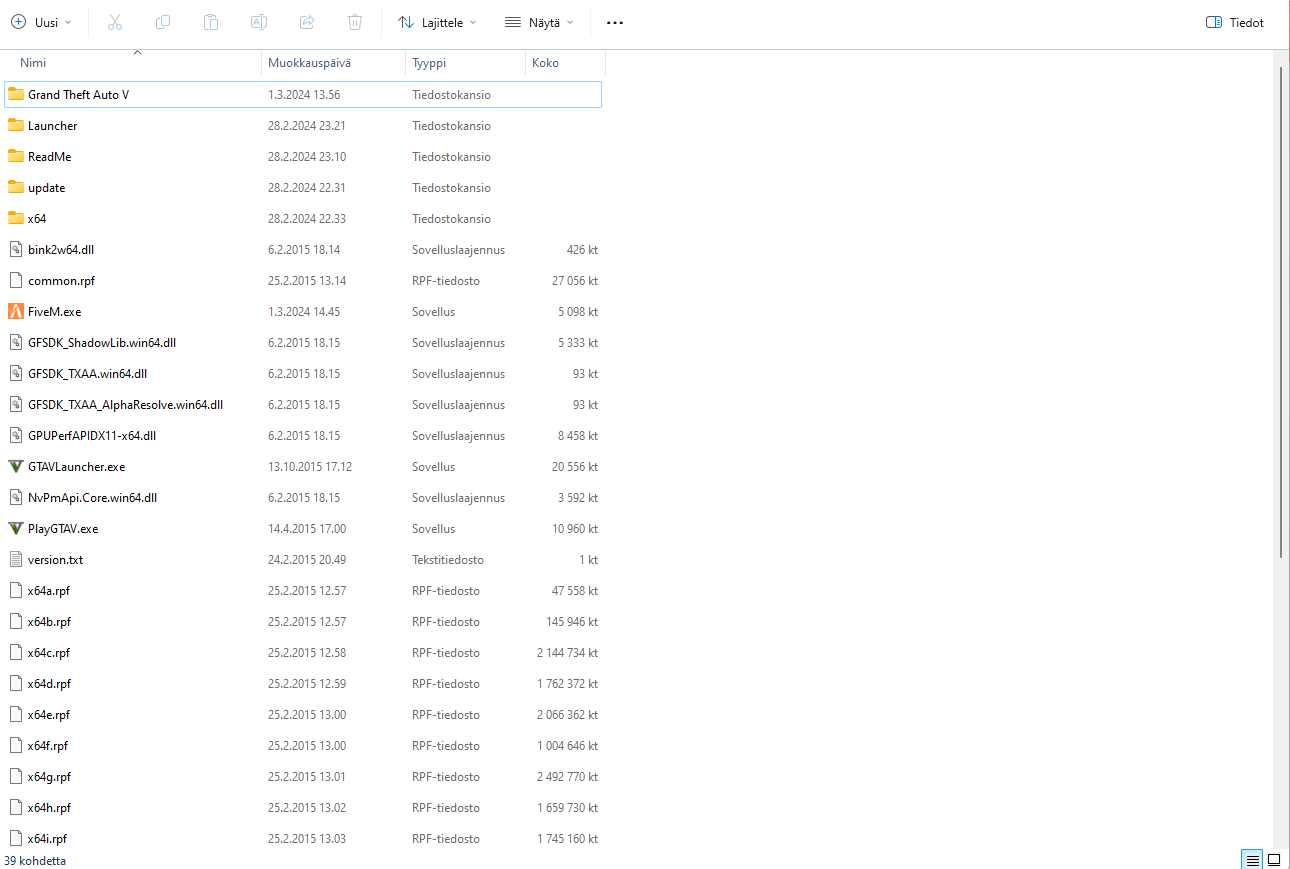Click the 2 492 770 kt size value
1290x869 pixels.
(567, 777)
